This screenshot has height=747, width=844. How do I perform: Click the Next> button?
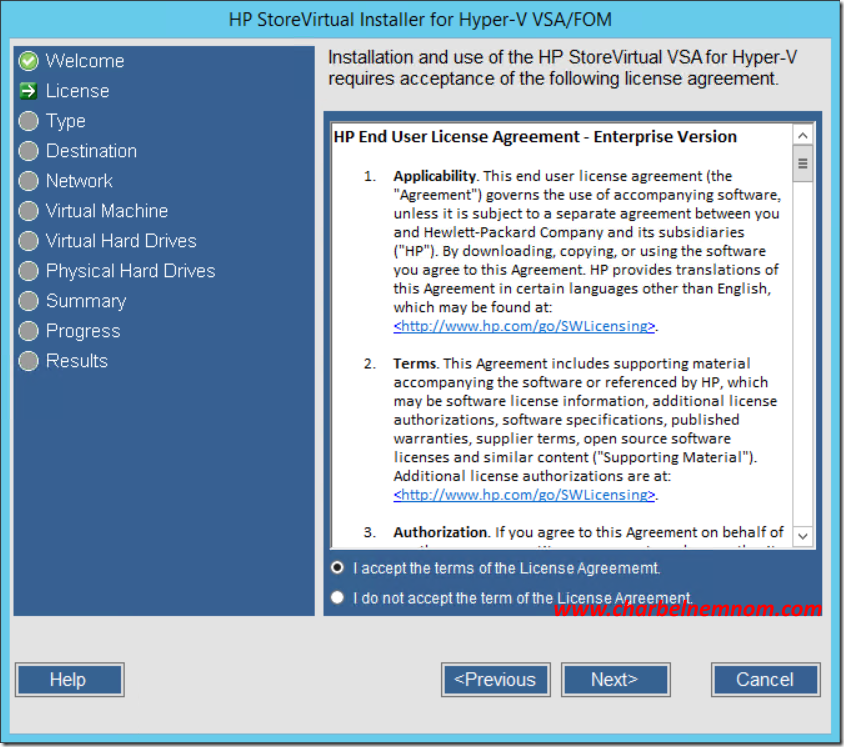tap(616, 680)
